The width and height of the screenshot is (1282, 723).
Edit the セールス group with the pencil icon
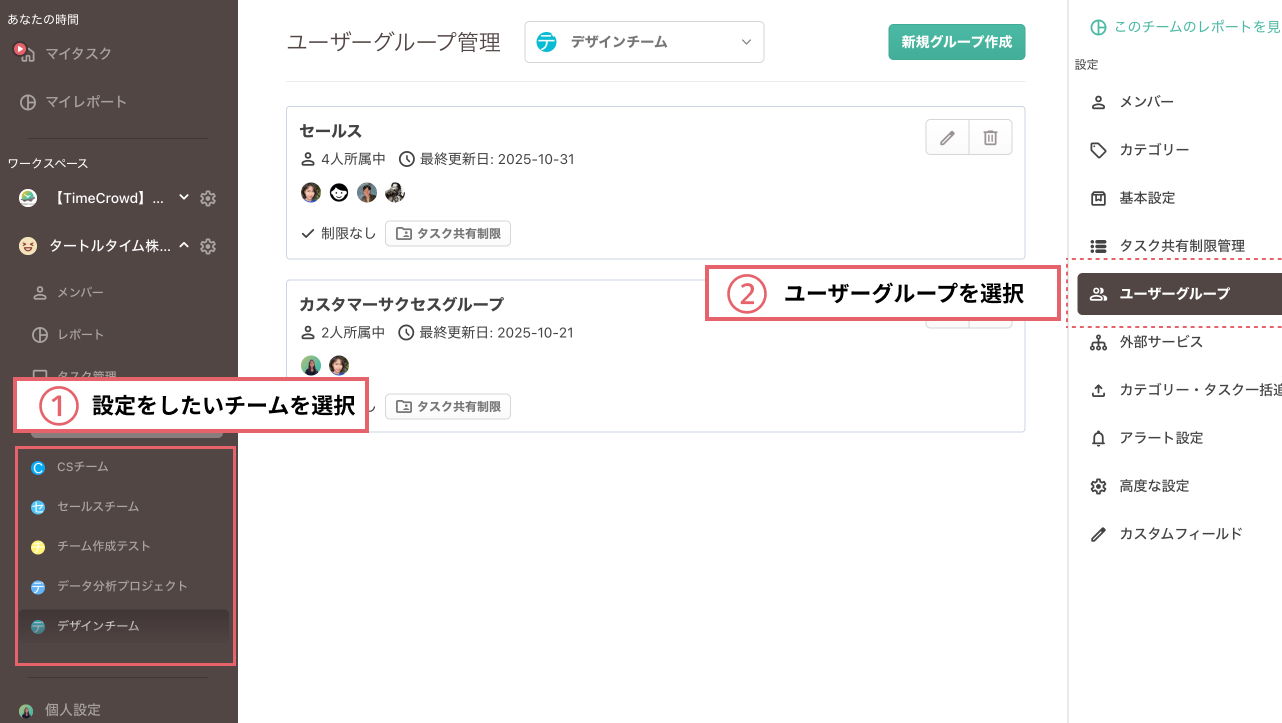947,137
